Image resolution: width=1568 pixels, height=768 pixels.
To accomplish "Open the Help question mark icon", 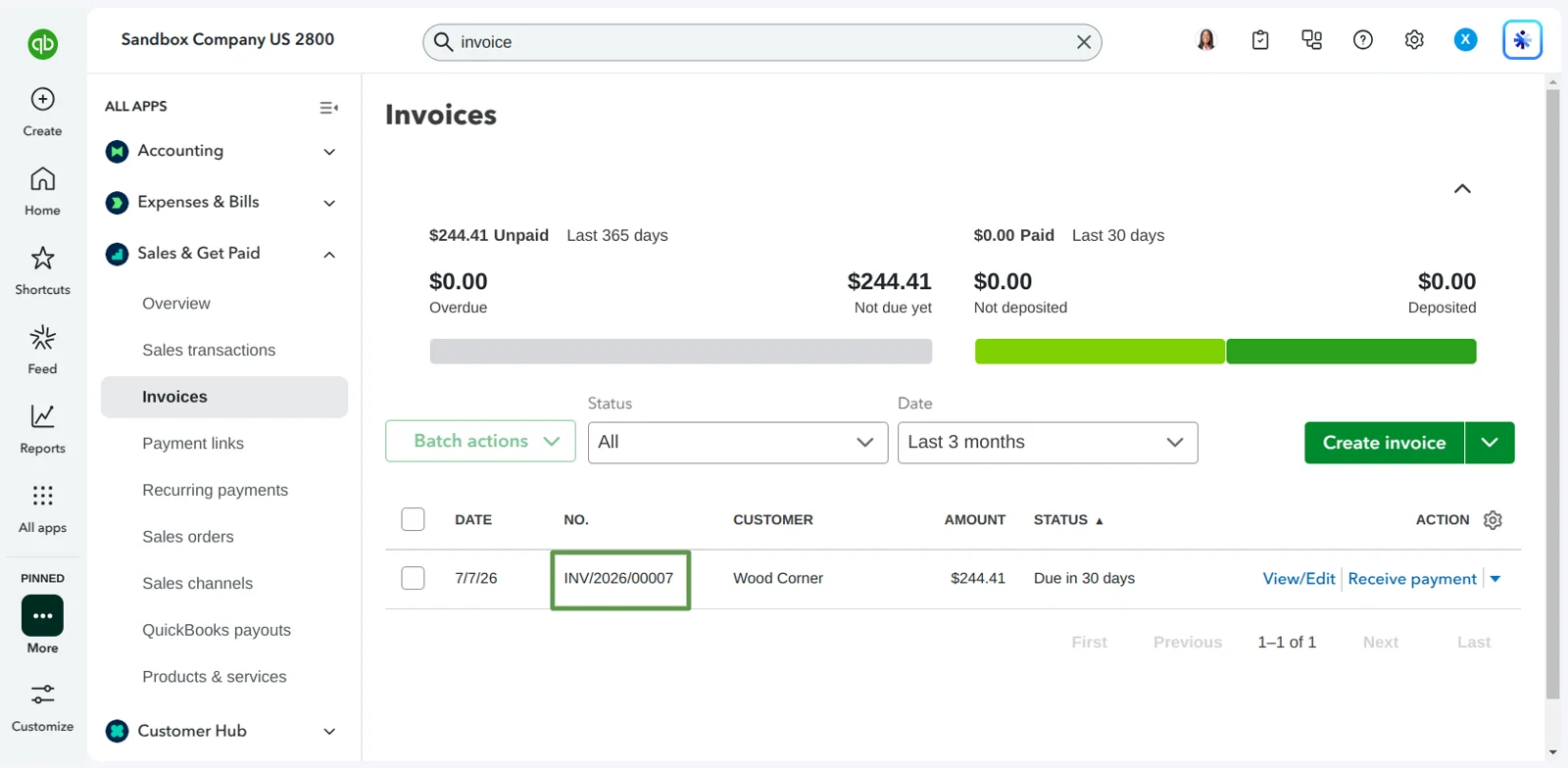I will 1363,39.
